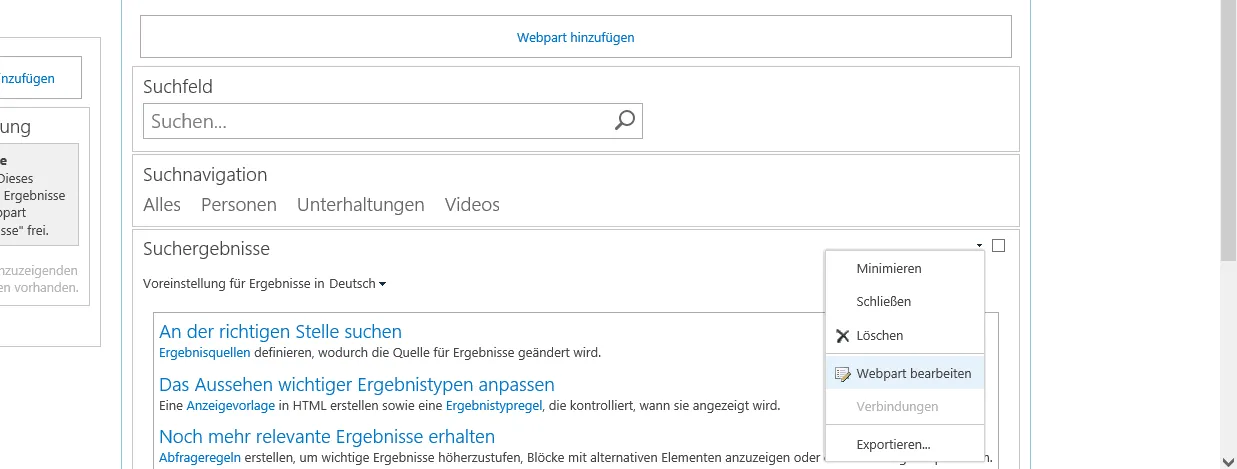Switch to the Videos search tab

tap(472, 205)
